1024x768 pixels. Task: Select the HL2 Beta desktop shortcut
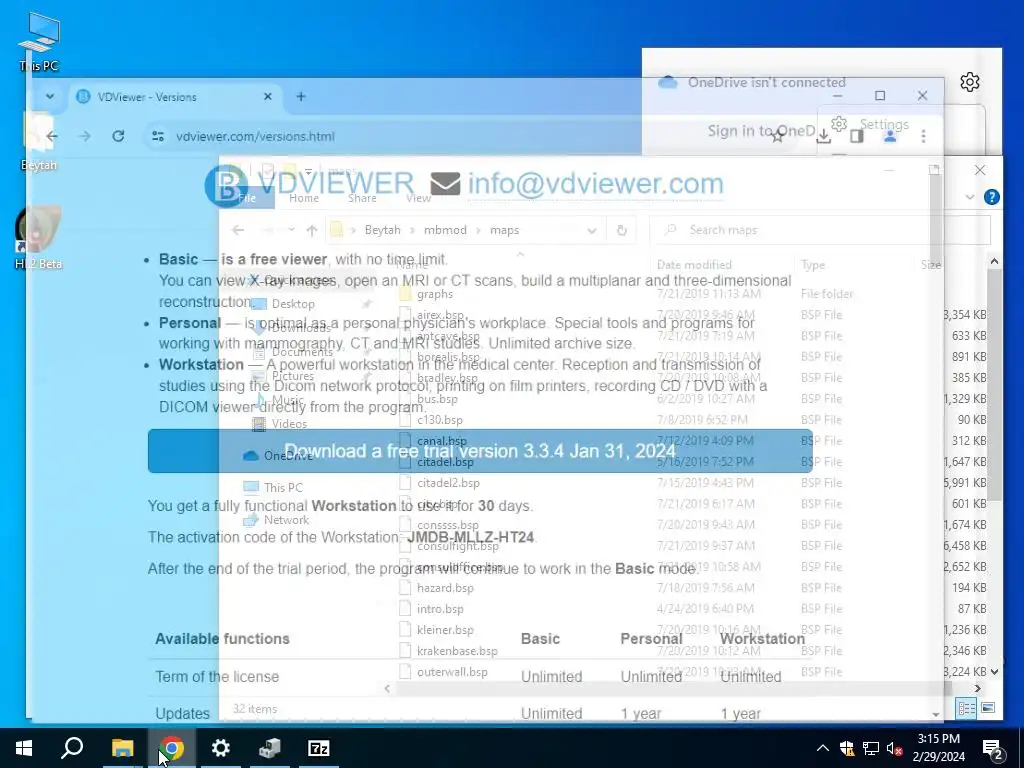(x=38, y=238)
